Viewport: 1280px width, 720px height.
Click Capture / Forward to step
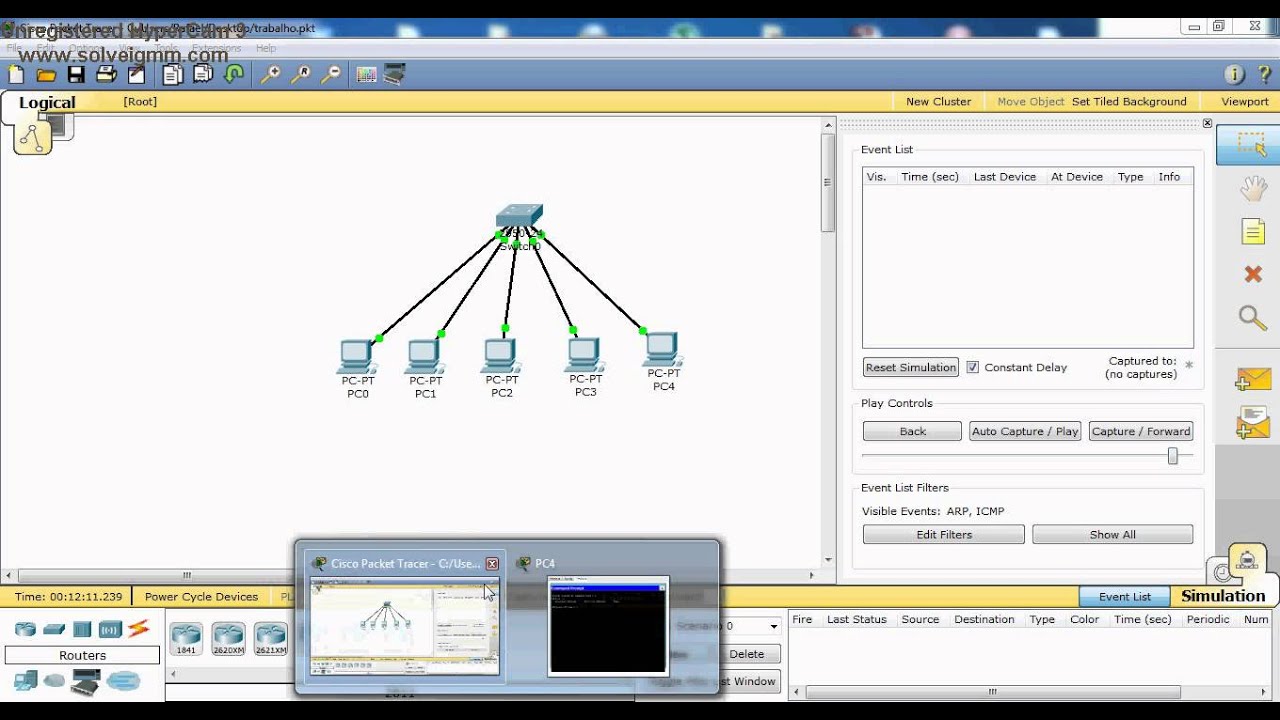point(1141,431)
